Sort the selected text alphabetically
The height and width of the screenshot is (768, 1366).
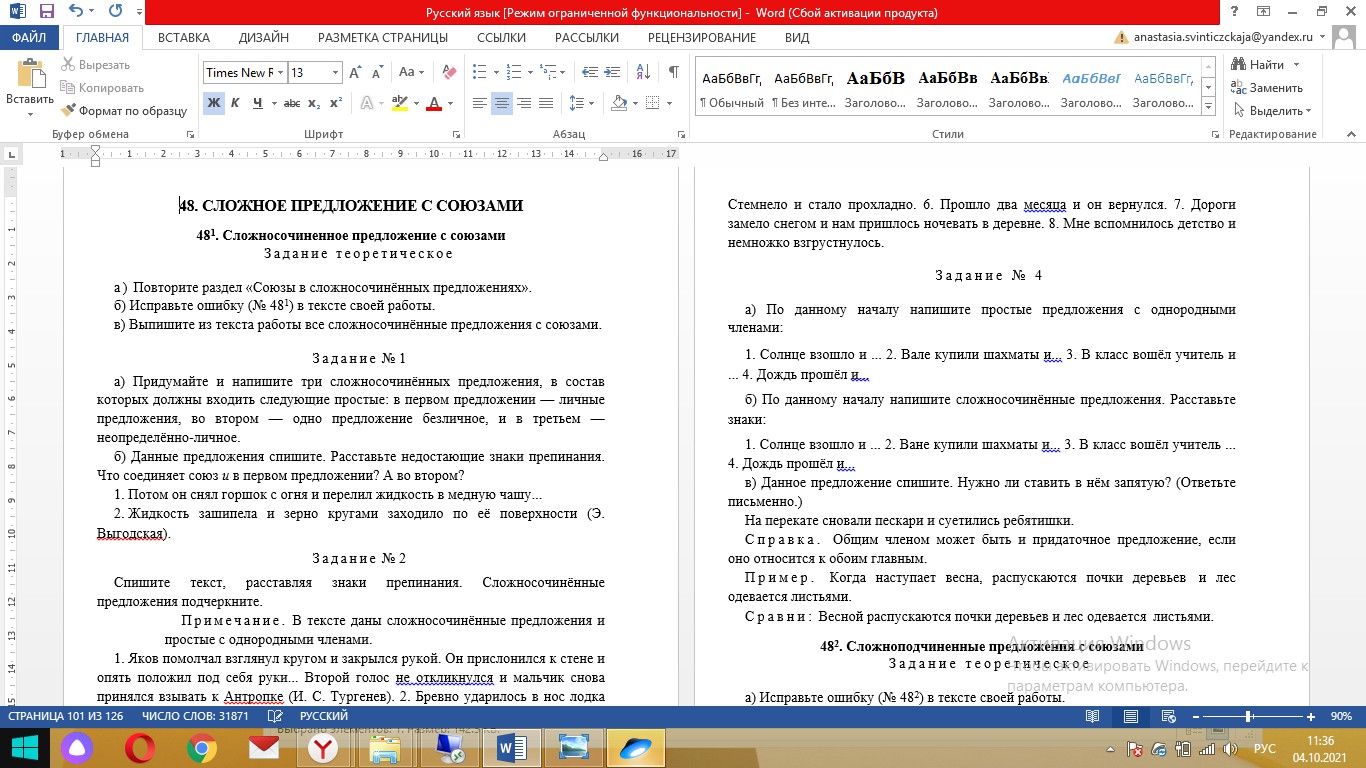click(643, 73)
